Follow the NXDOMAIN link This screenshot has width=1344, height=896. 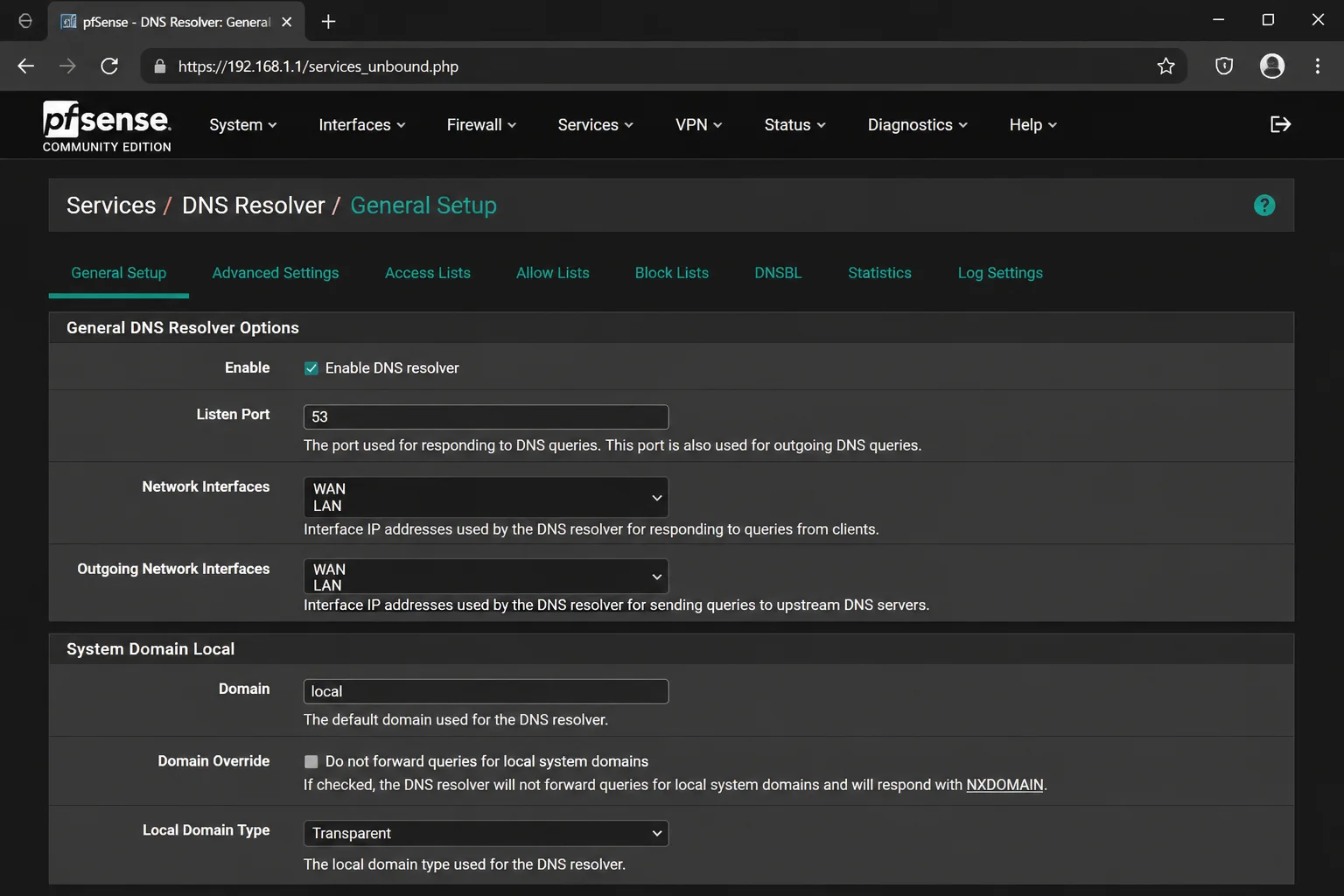tap(1004, 785)
